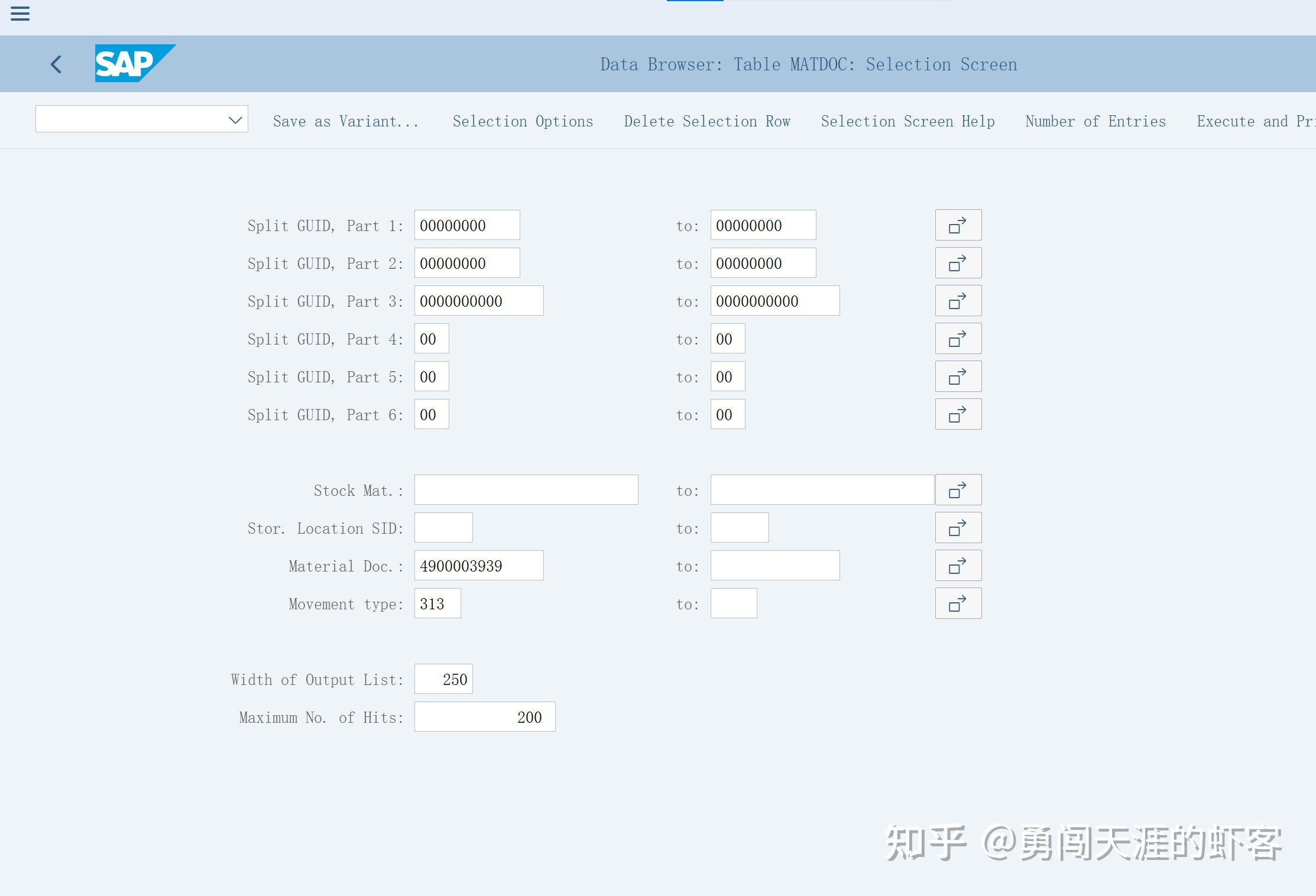Select the Movement type field containing 313
The width and height of the screenshot is (1316, 896).
pyautogui.click(x=437, y=603)
